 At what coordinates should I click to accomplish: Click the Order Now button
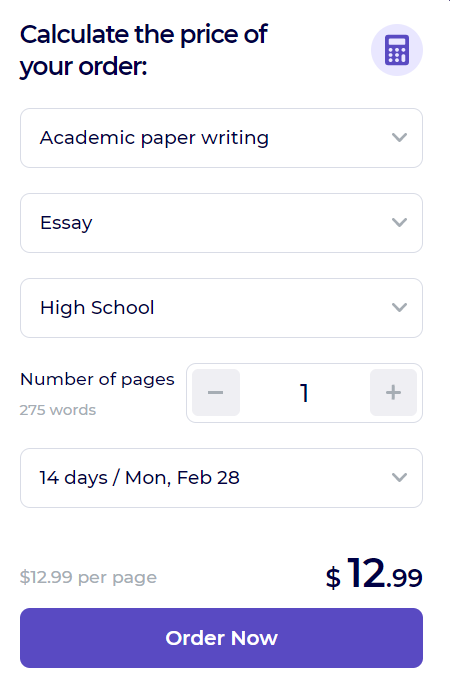click(221, 638)
